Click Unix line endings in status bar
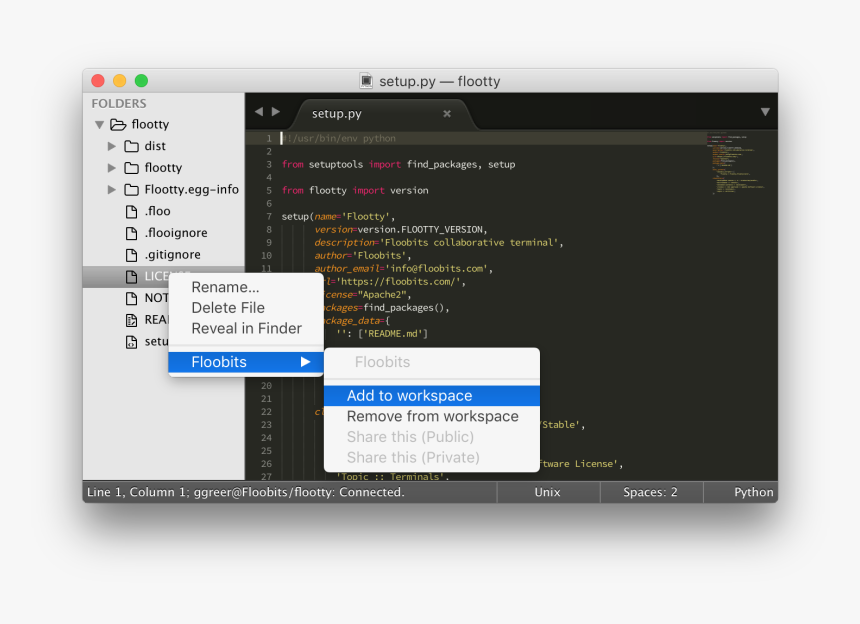 tap(547, 492)
